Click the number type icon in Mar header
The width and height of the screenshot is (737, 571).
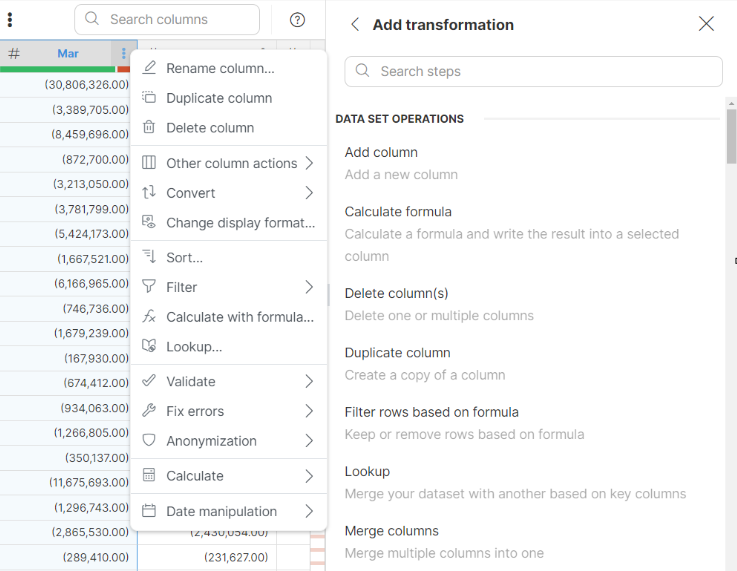pos(14,54)
